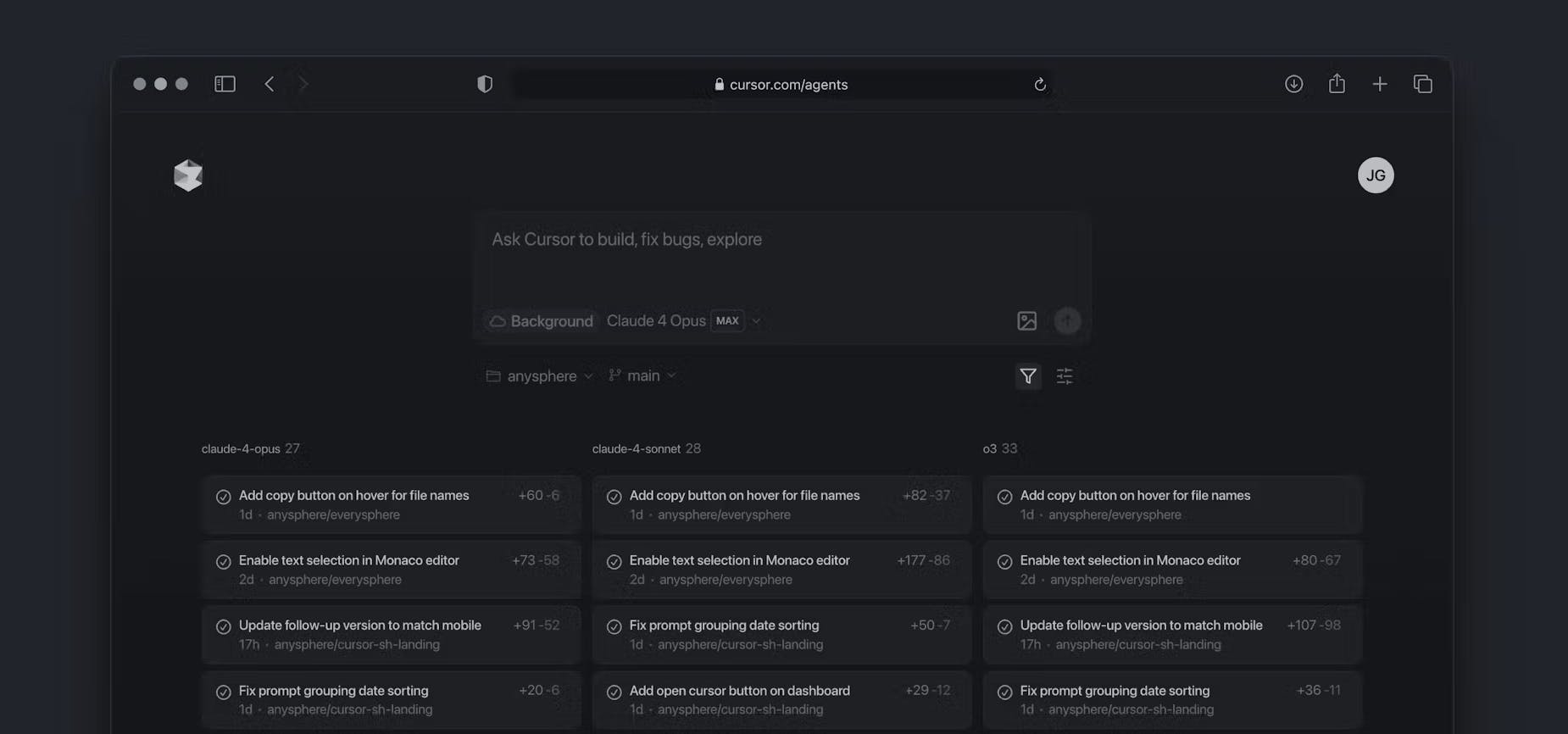Screen dimensions: 1568x734
Task: Click the +50 -7 diff stats
Action: [x=930, y=626]
